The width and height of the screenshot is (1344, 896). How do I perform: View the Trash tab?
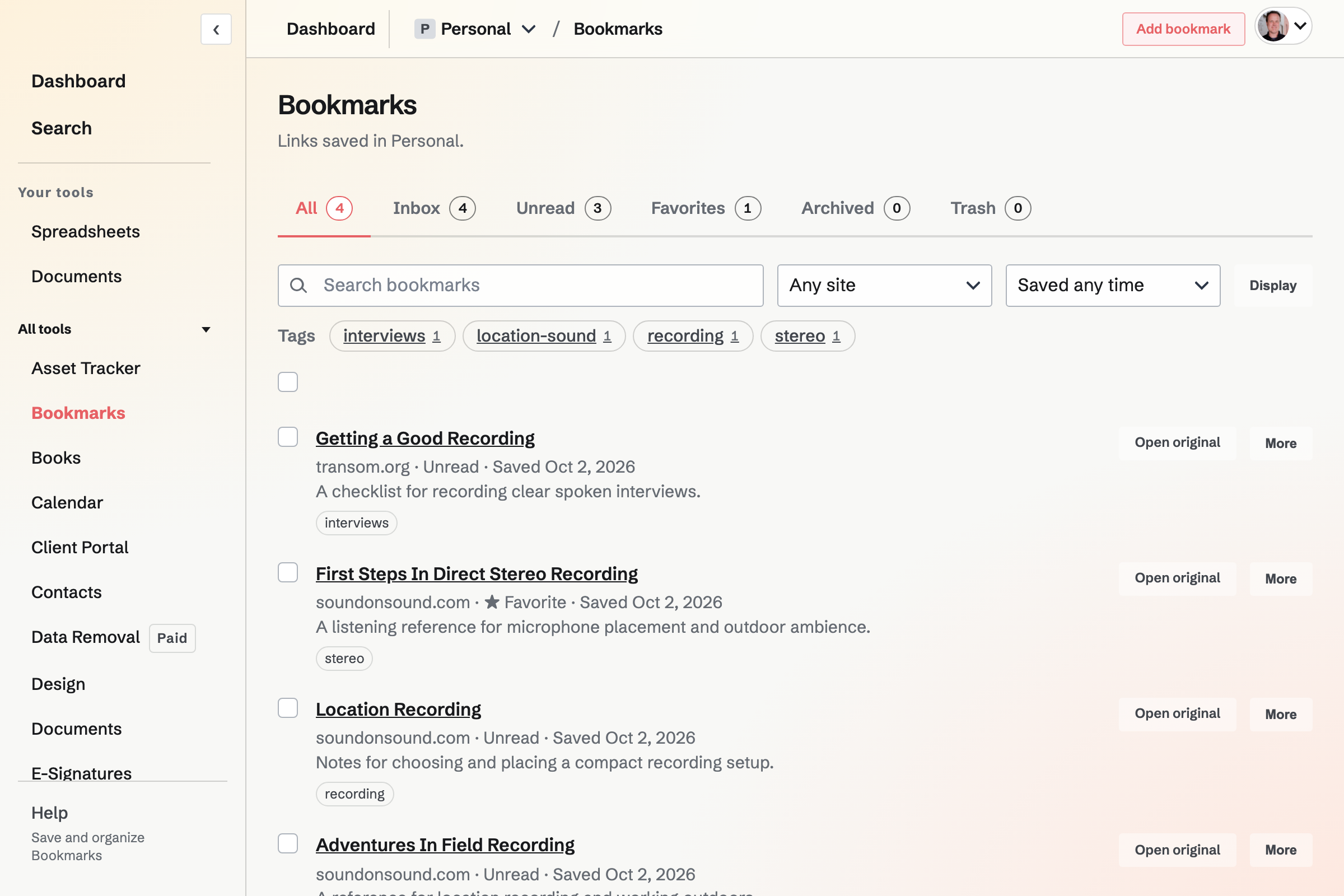[991, 208]
